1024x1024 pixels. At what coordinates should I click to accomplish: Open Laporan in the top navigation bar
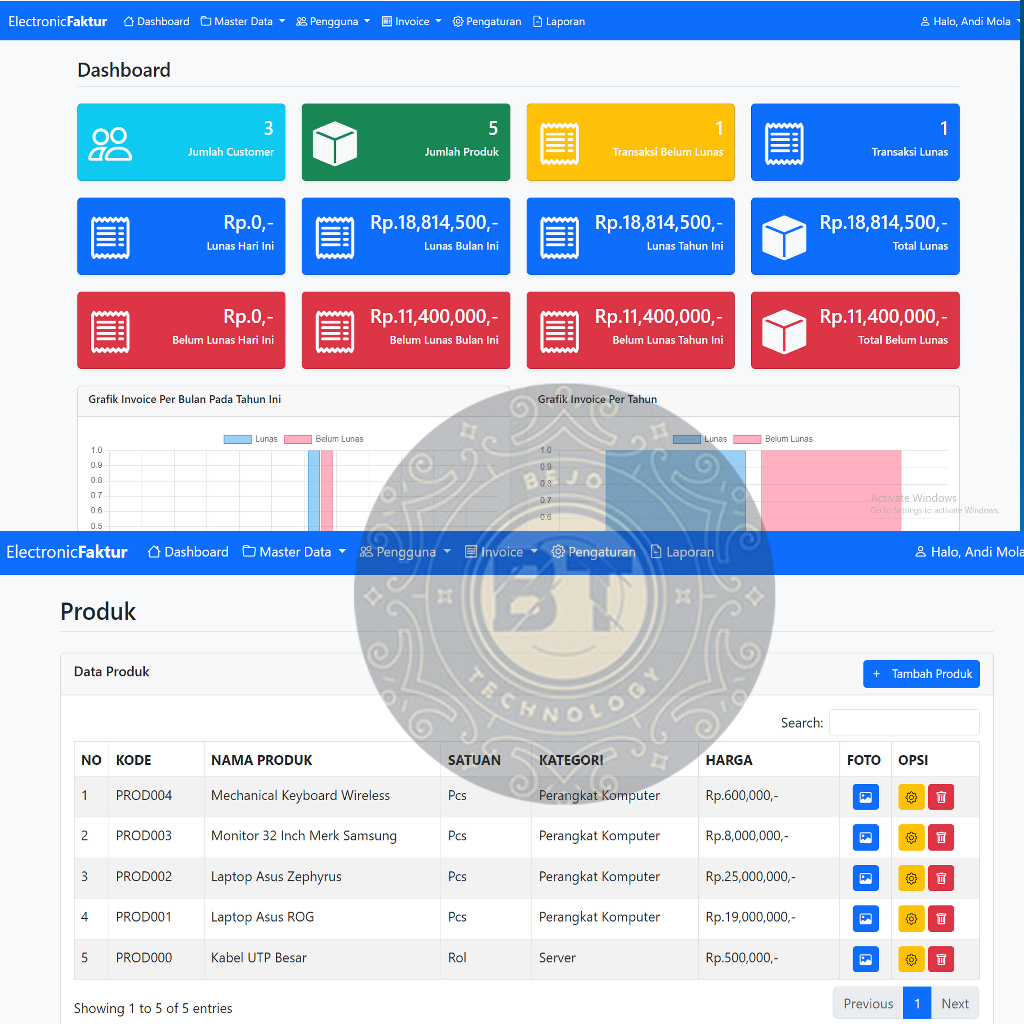coord(559,21)
